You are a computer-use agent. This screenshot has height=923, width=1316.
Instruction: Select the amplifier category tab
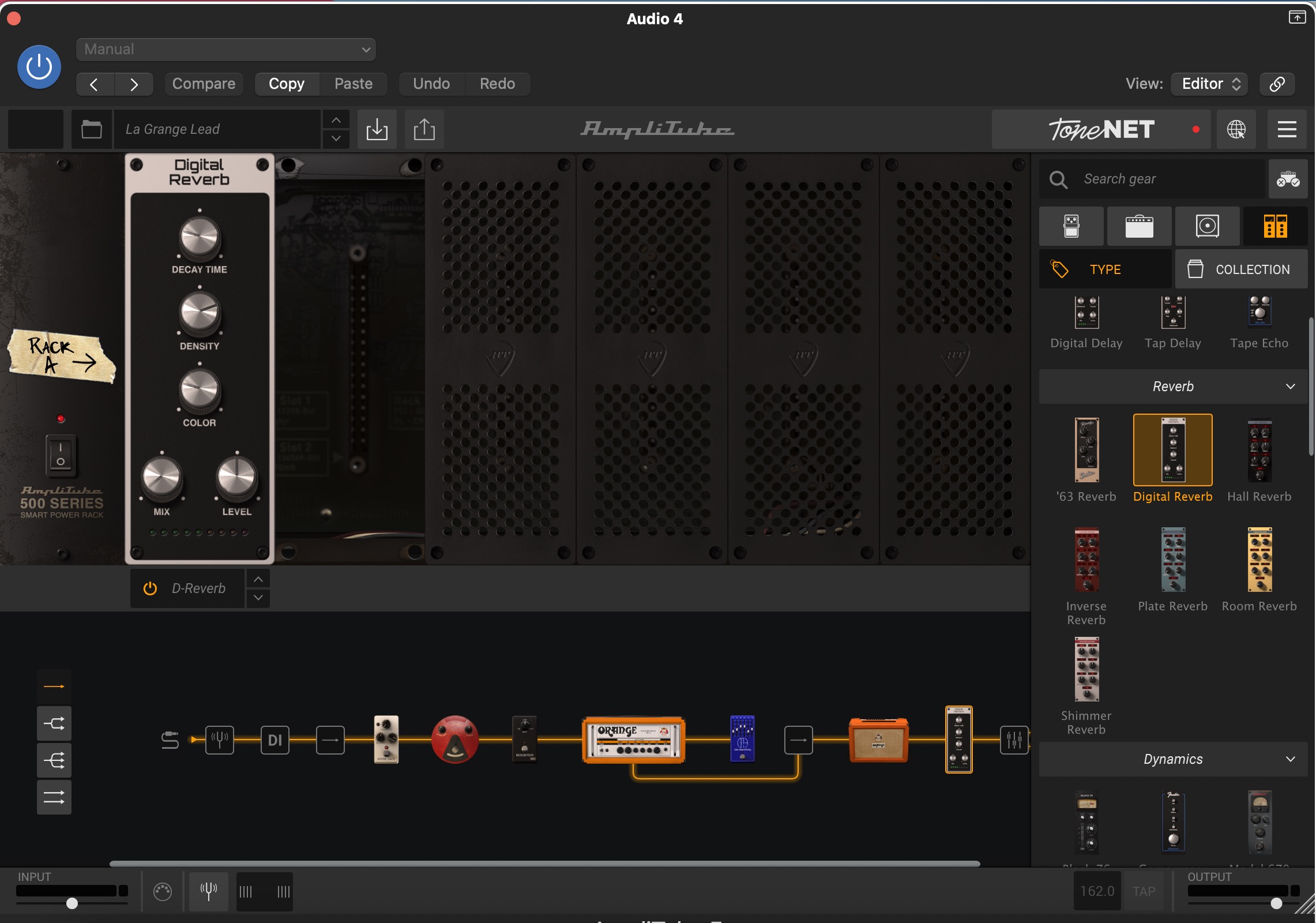[1140, 226]
